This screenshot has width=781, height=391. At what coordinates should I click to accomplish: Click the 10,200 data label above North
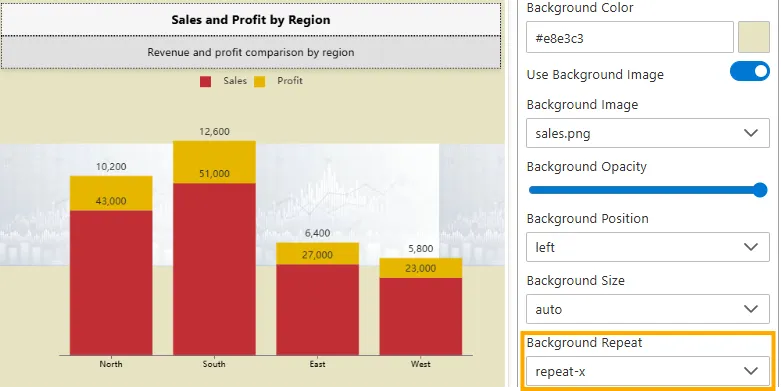coord(111,167)
